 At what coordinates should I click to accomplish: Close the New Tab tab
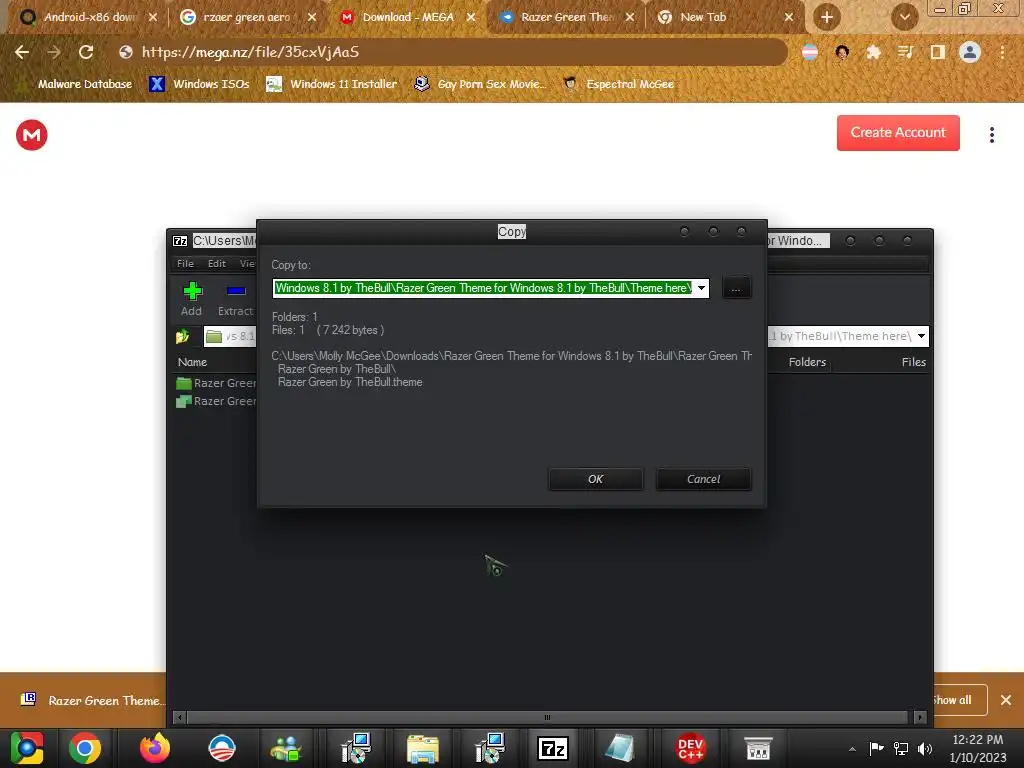tap(789, 18)
